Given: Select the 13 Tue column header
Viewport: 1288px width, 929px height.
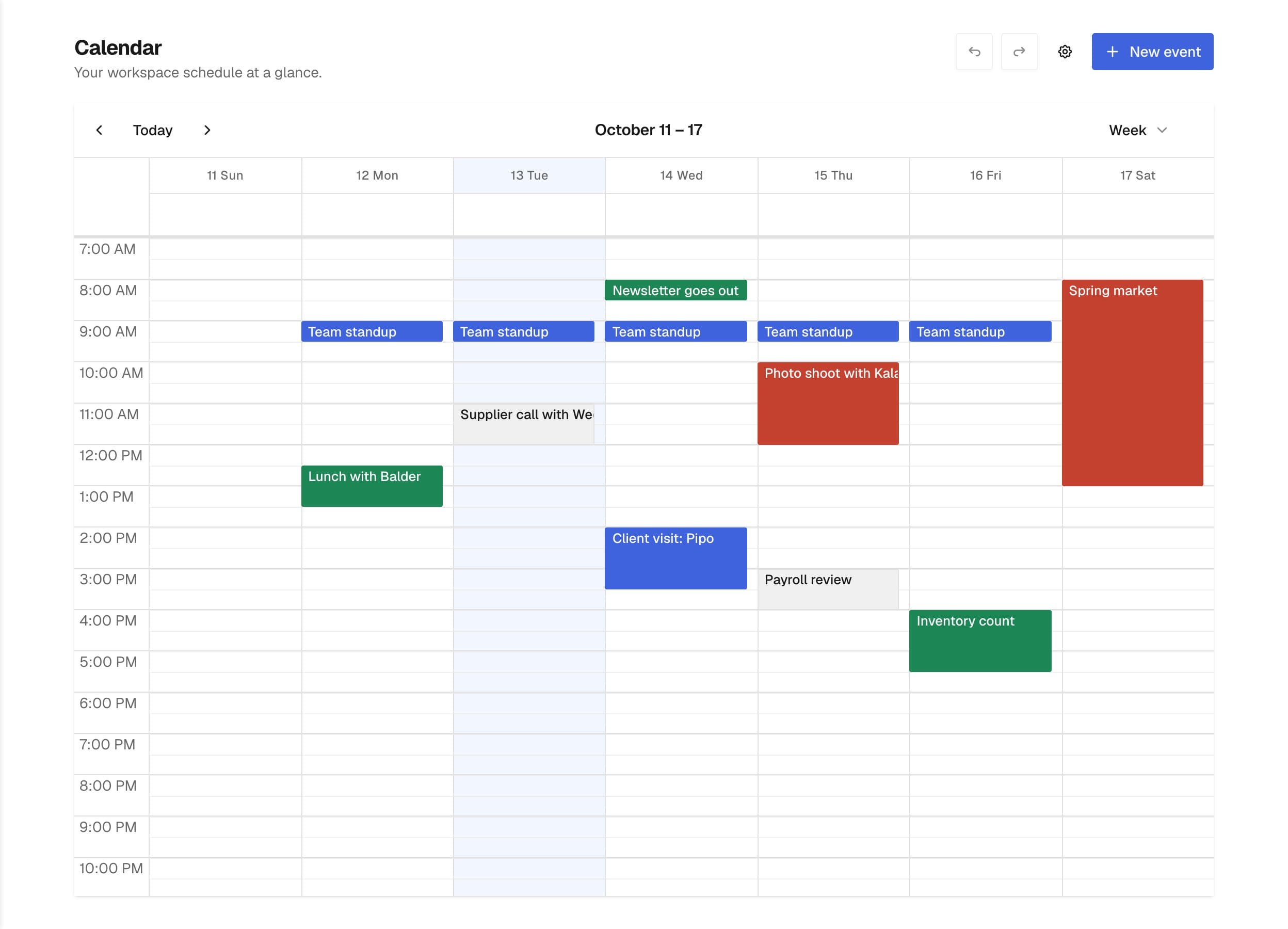Looking at the screenshot, I should pyautogui.click(x=529, y=175).
